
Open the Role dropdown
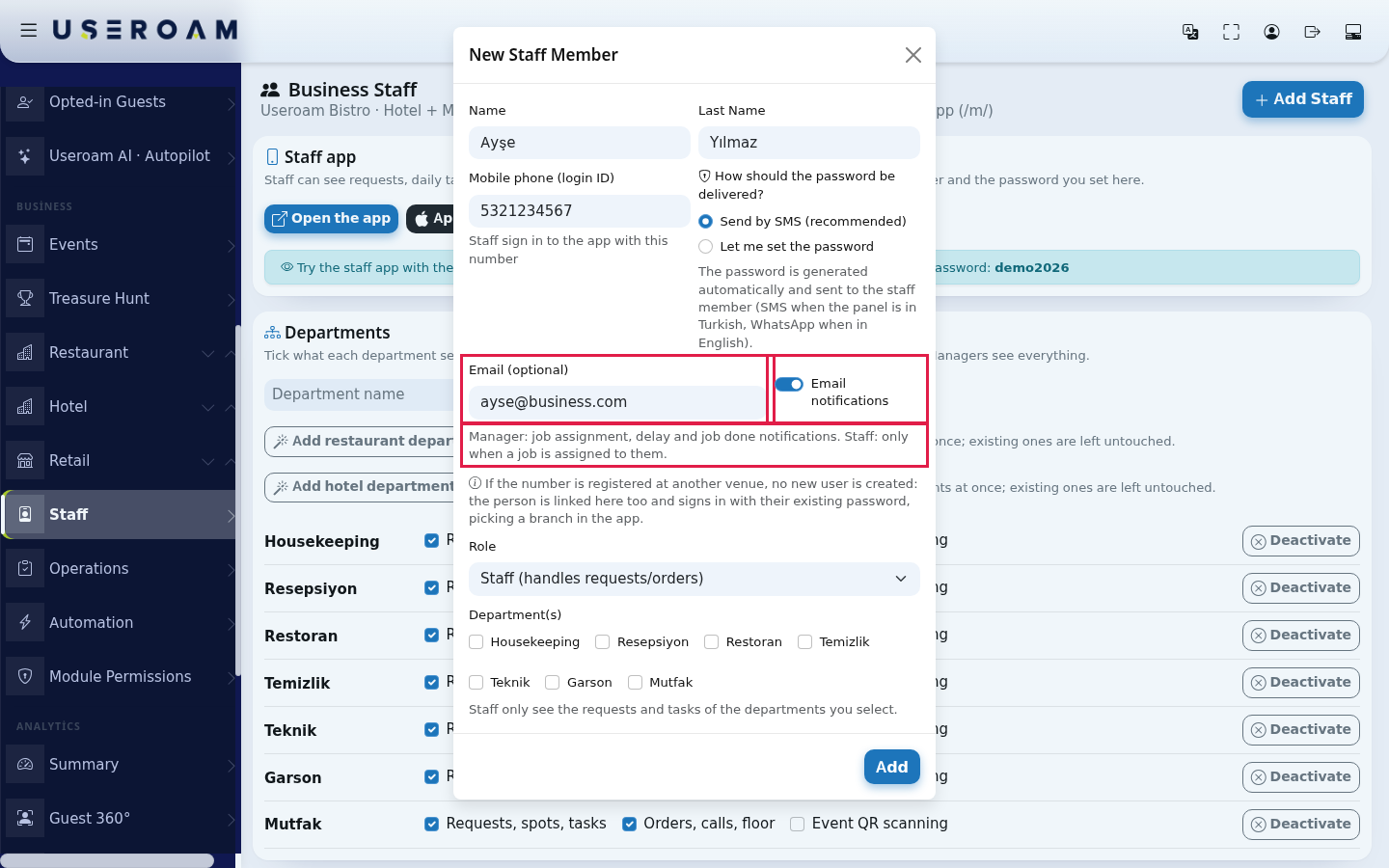(x=694, y=579)
